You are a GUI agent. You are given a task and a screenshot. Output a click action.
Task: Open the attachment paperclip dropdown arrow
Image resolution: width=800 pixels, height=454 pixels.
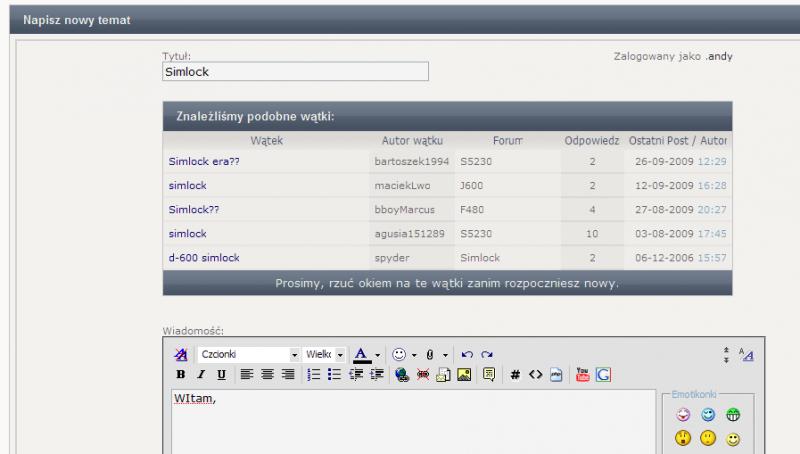[445, 355]
